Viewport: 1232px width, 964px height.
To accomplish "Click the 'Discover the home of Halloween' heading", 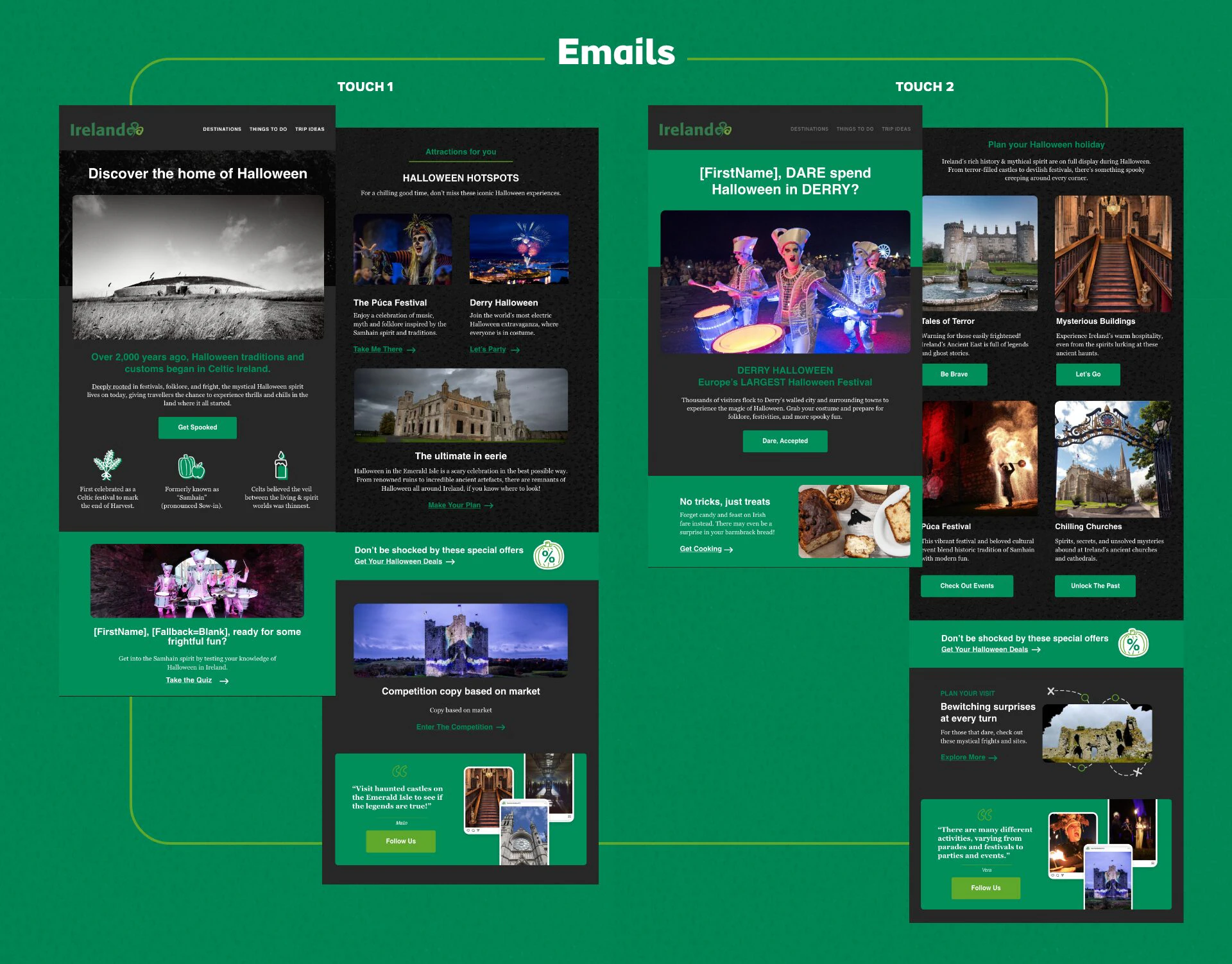I will (198, 174).
